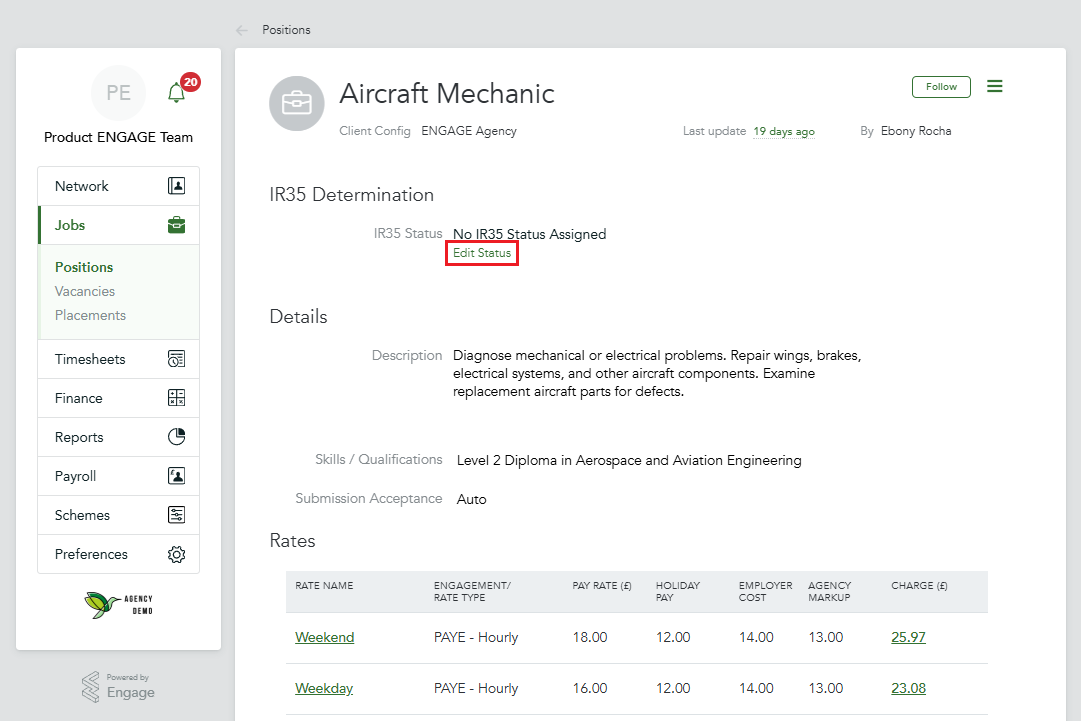Open the Reports menu item
Image resolution: width=1081 pixels, height=721 pixels.
point(119,437)
